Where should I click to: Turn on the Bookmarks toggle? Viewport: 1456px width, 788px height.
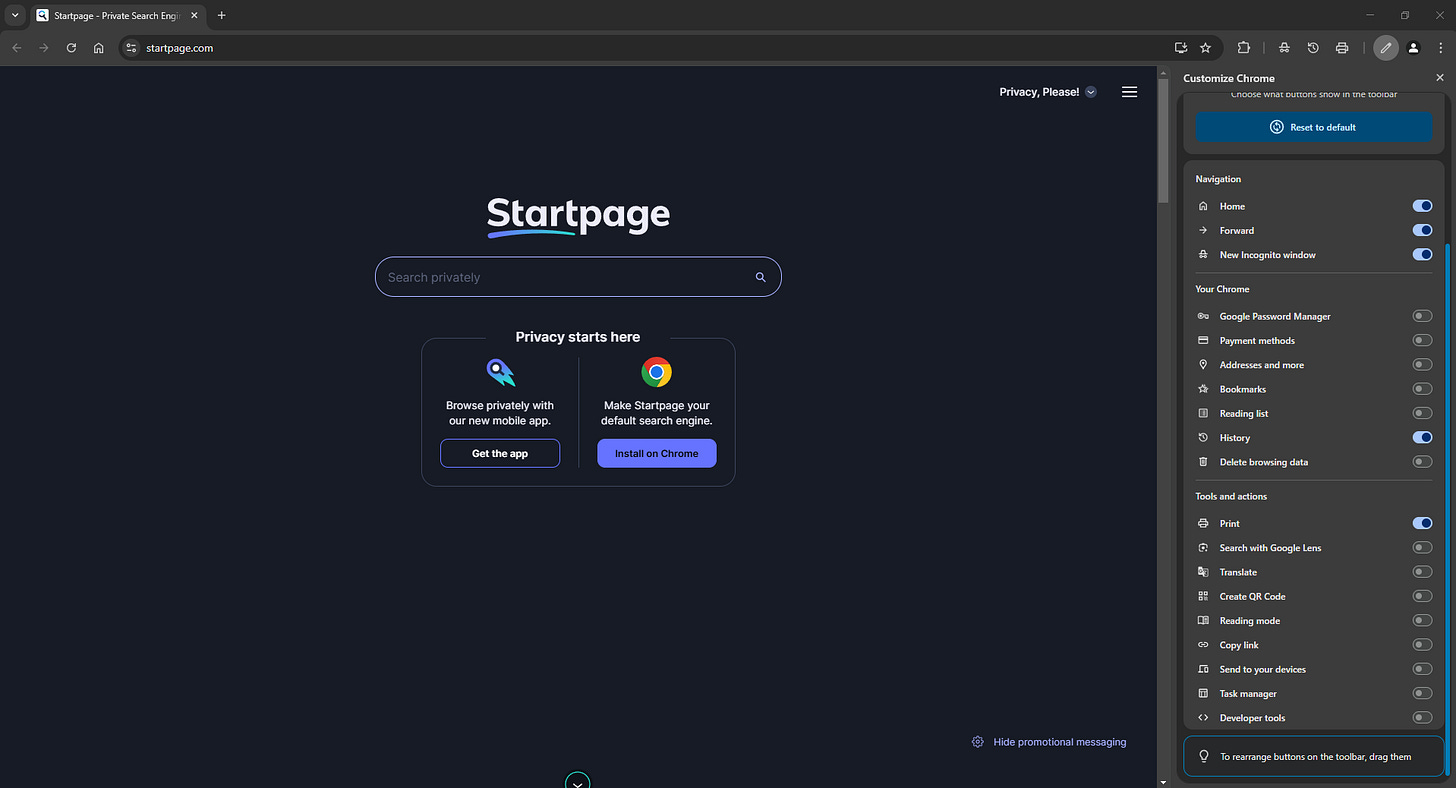tap(1422, 389)
